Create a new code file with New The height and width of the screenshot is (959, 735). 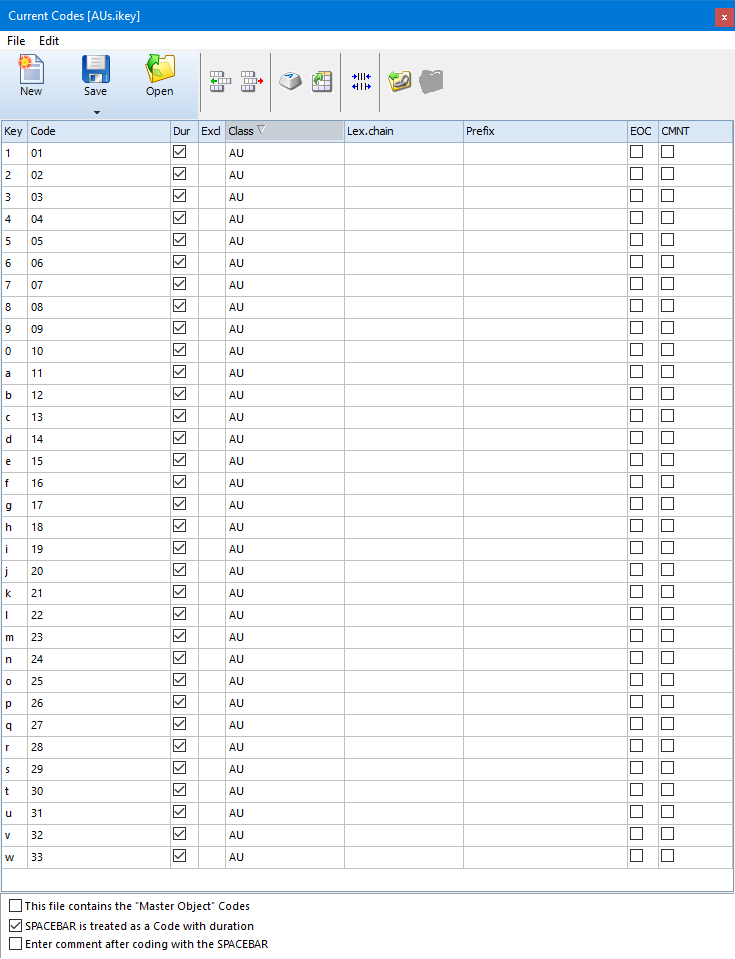[x=31, y=76]
